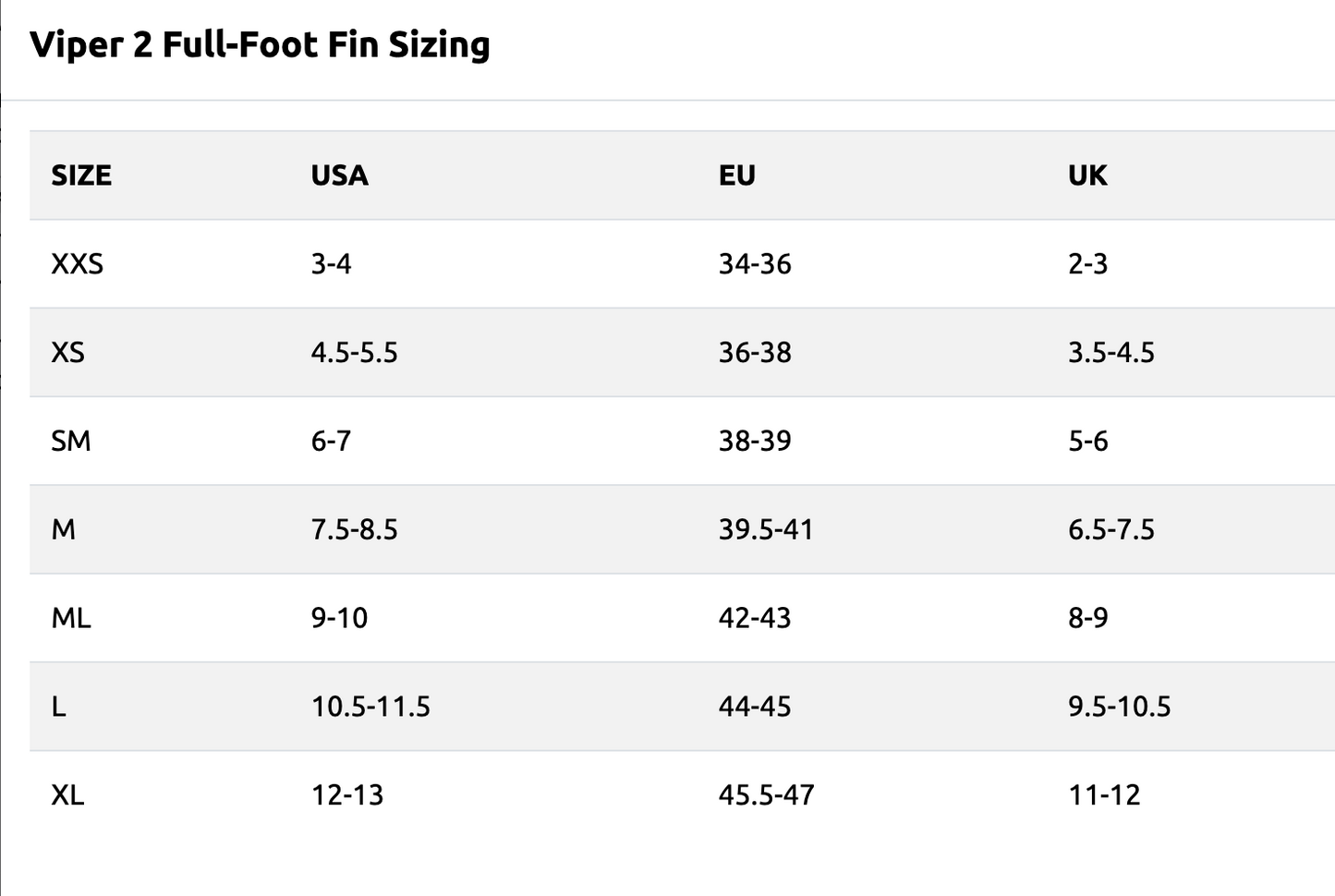Click USA value 10.5-11.5 cell

(370, 707)
